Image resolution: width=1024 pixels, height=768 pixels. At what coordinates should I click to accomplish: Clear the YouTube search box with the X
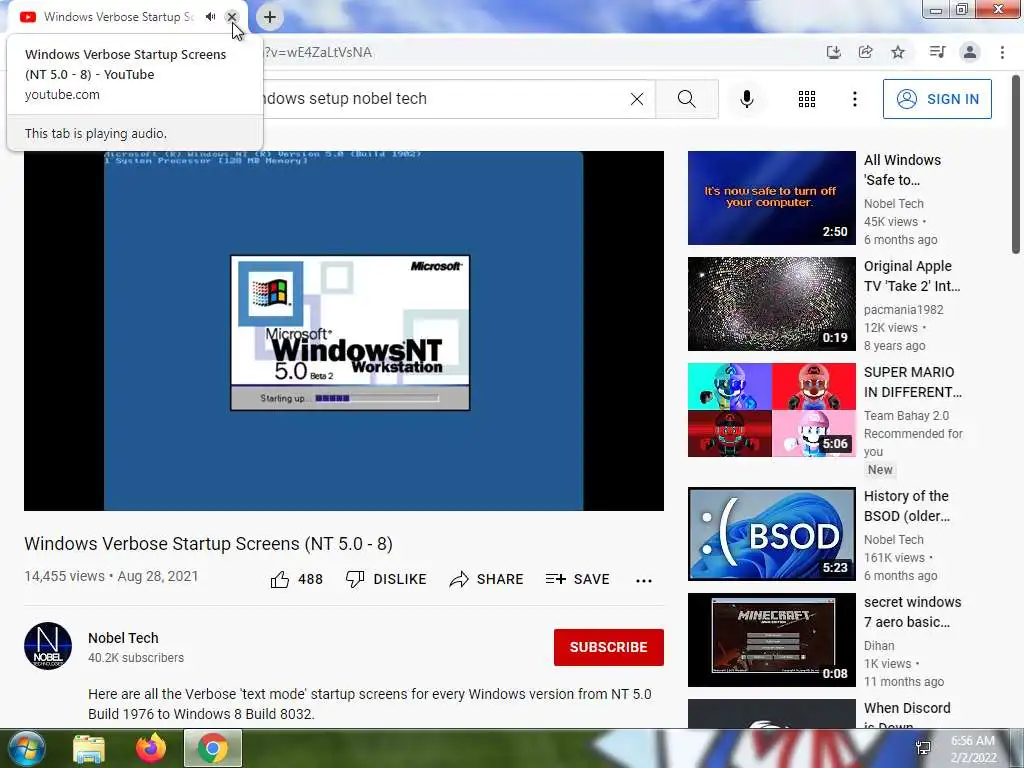[x=637, y=99]
